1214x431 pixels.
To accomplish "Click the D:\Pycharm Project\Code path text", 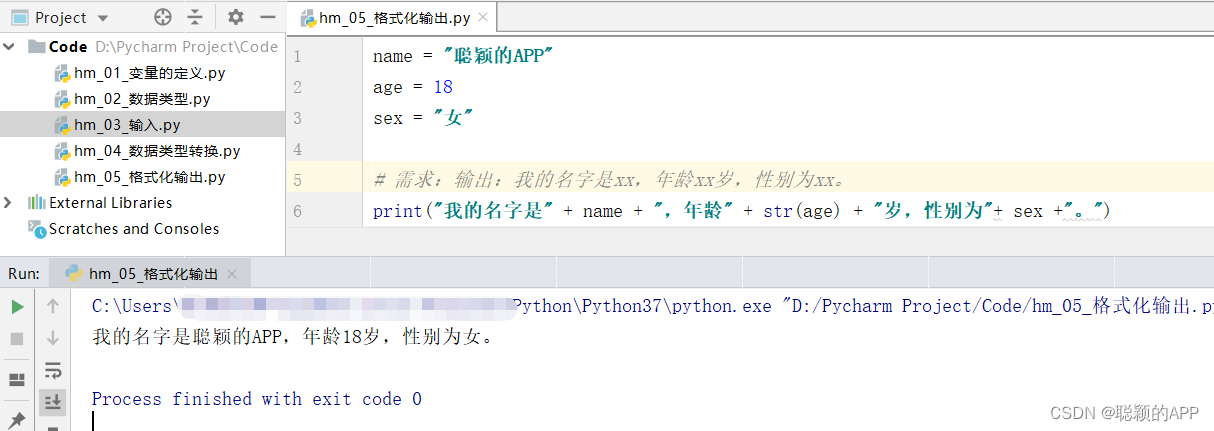I will pos(186,46).
